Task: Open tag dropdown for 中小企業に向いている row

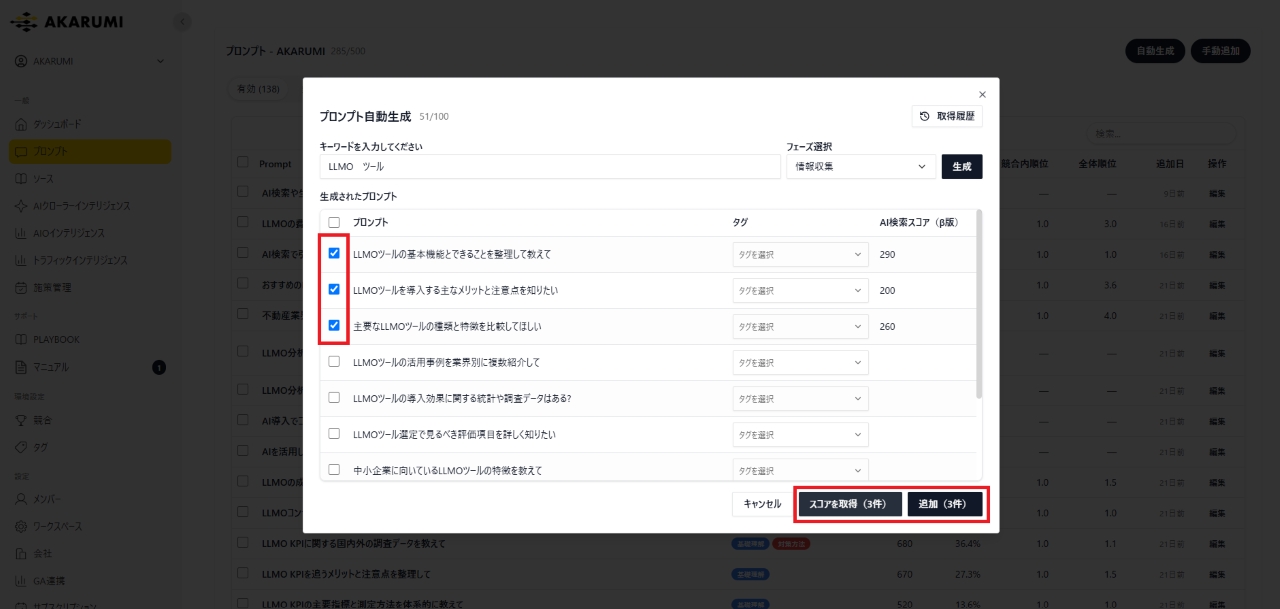Action: (x=800, y=469)
